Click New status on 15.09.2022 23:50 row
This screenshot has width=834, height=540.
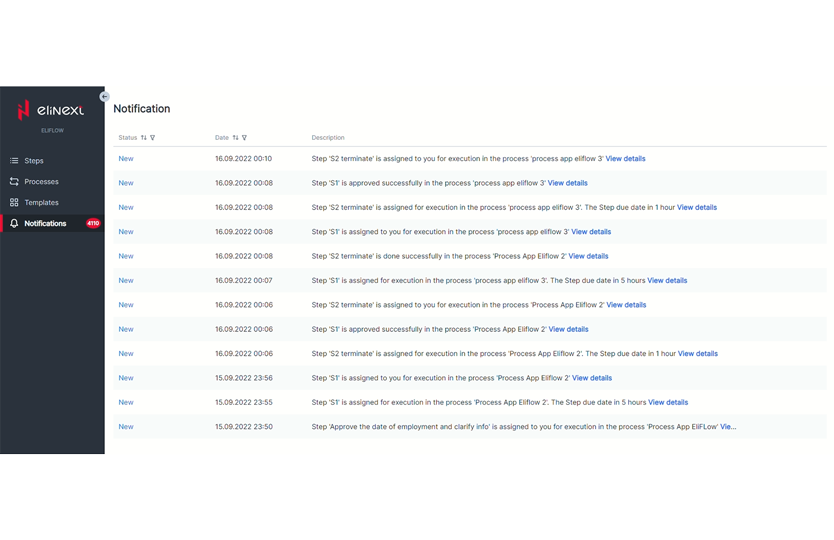126,427
